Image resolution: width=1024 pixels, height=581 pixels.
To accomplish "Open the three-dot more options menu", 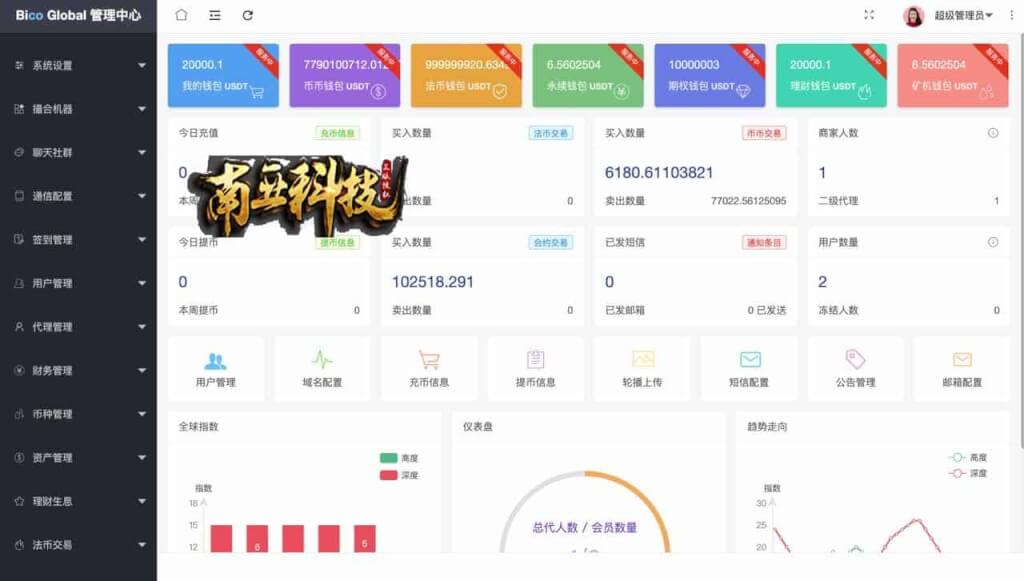I will click(x=1012, y=15).
